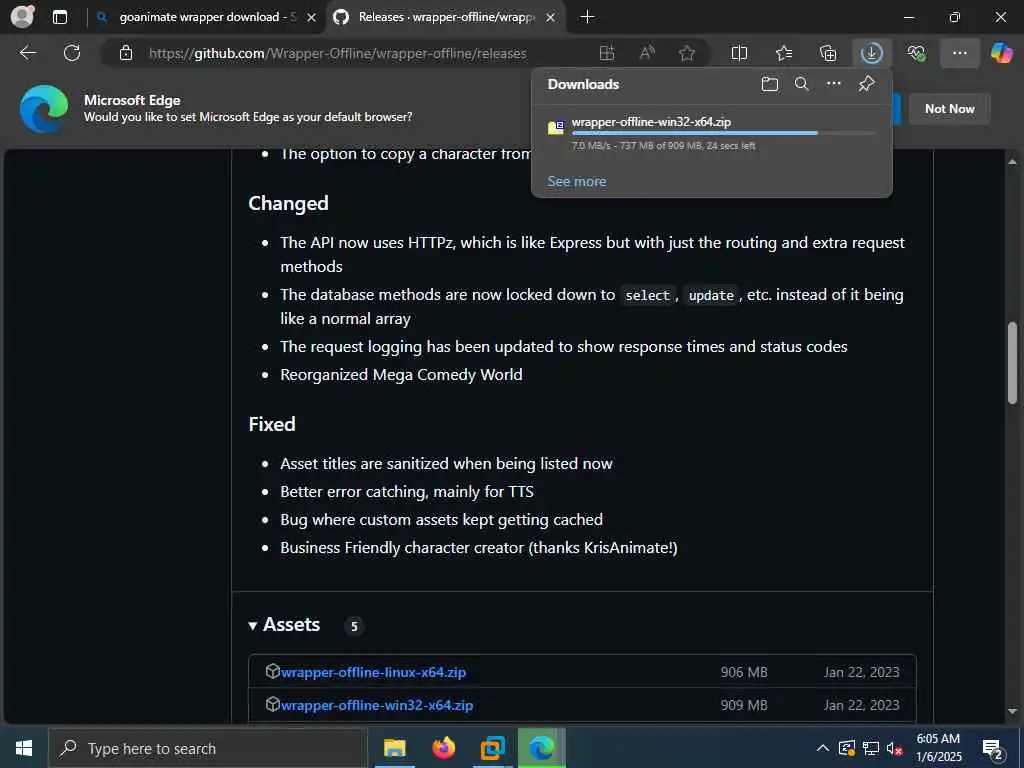Open File Explorer from taskbar
Viewport: 1024px width, 768px height.
(394, 748)
